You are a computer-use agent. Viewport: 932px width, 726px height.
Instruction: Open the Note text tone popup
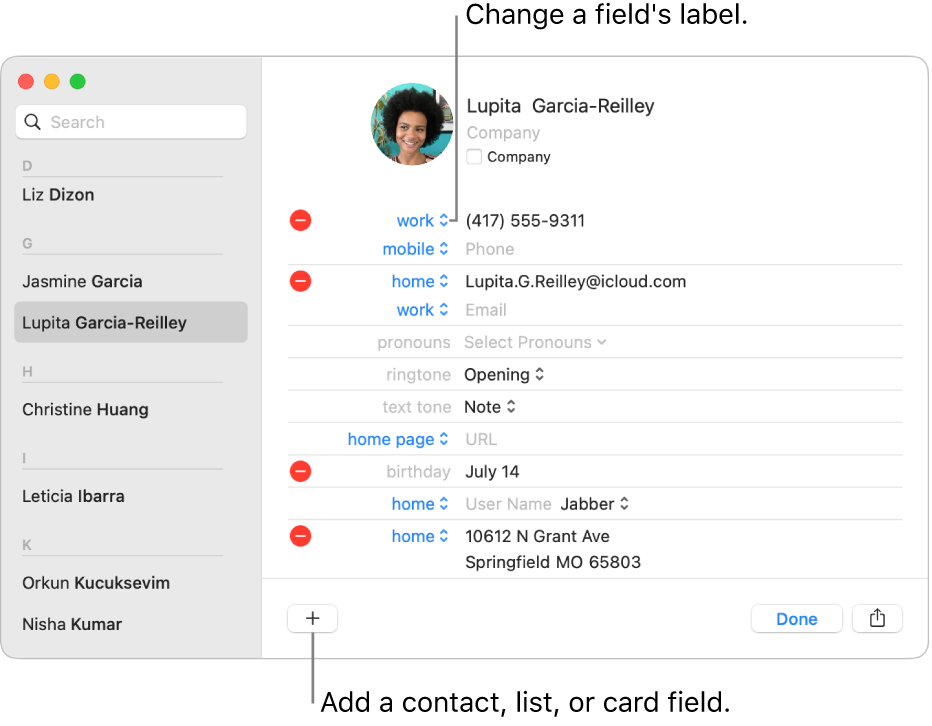click(x=490, y=407)
